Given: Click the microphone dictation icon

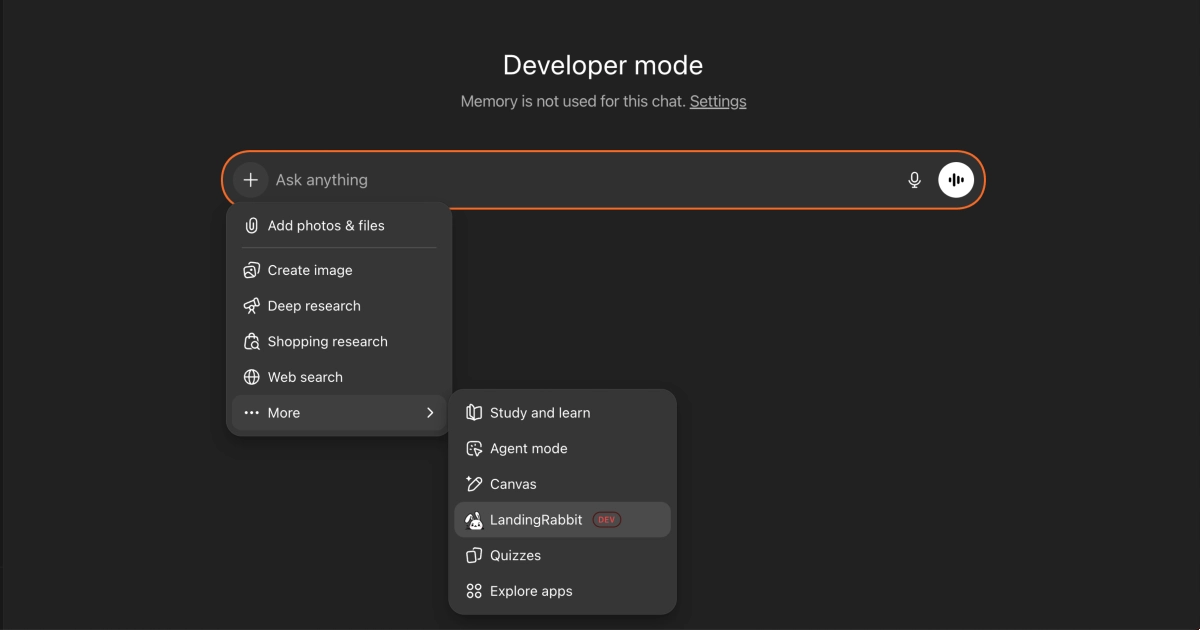Looking at the screenshot, I should tap(914, 180).
